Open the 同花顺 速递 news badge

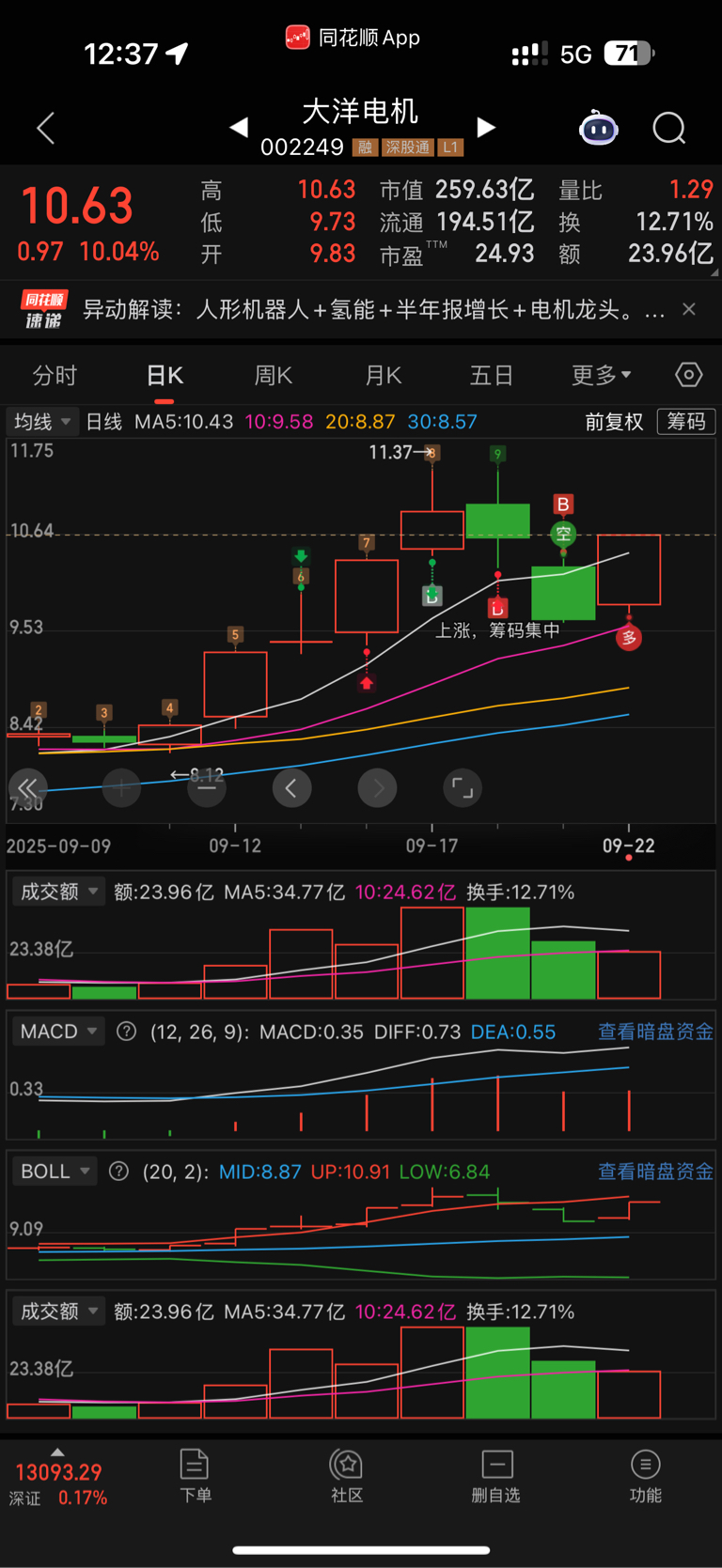pos(43,309)
